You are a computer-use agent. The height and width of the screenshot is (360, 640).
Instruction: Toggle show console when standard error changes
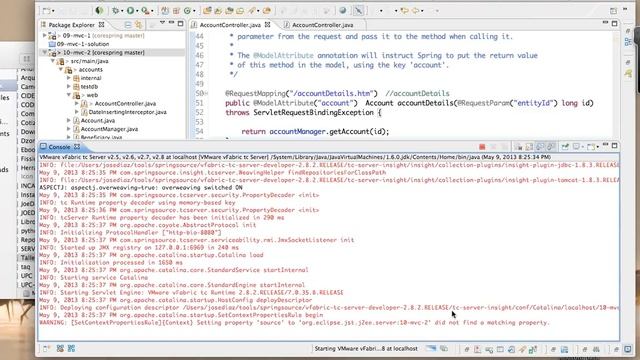pyautogui.click(x=551, y=147)
